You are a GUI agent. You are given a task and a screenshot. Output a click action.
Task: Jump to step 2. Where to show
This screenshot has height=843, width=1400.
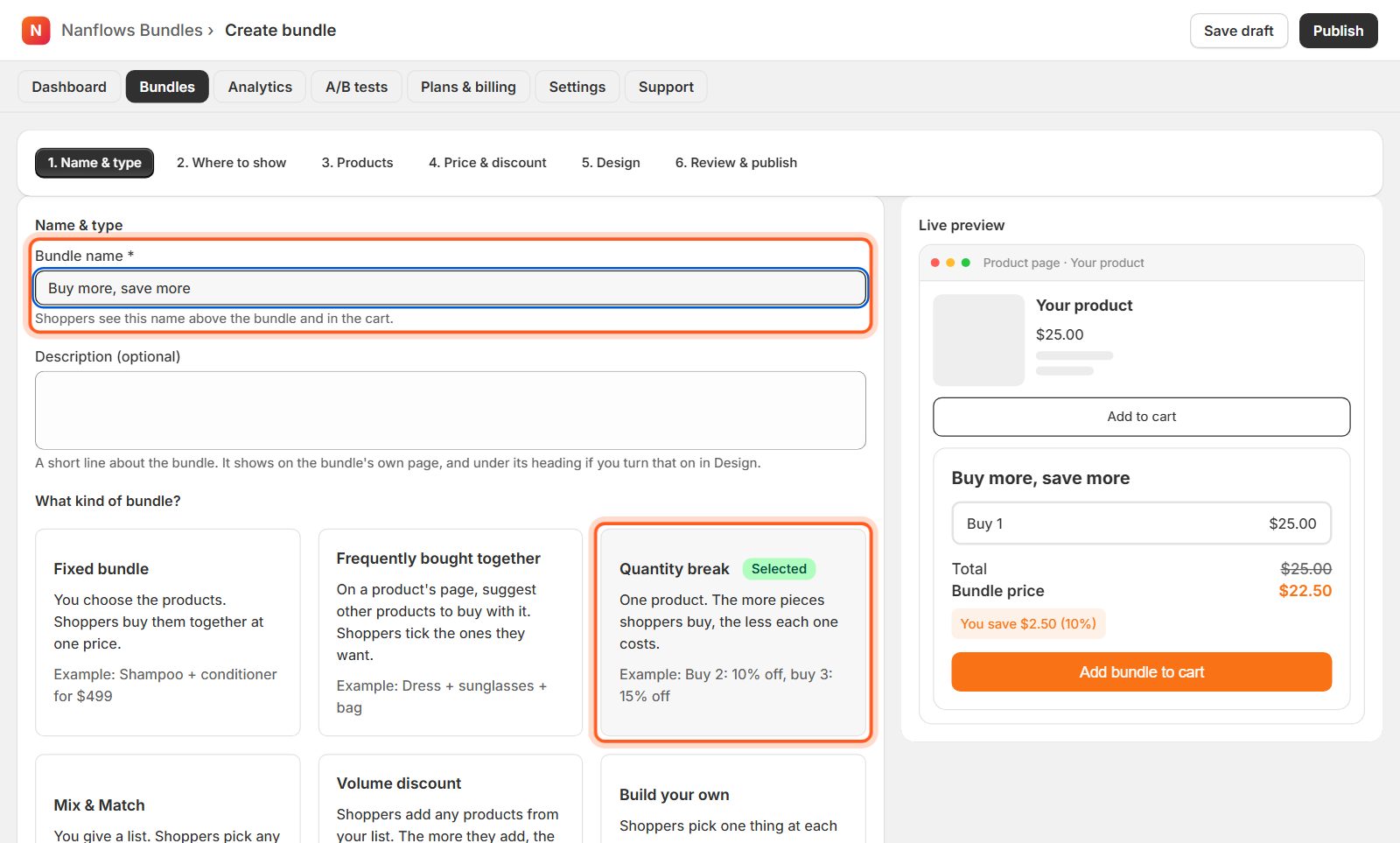[x=231, y=163]
